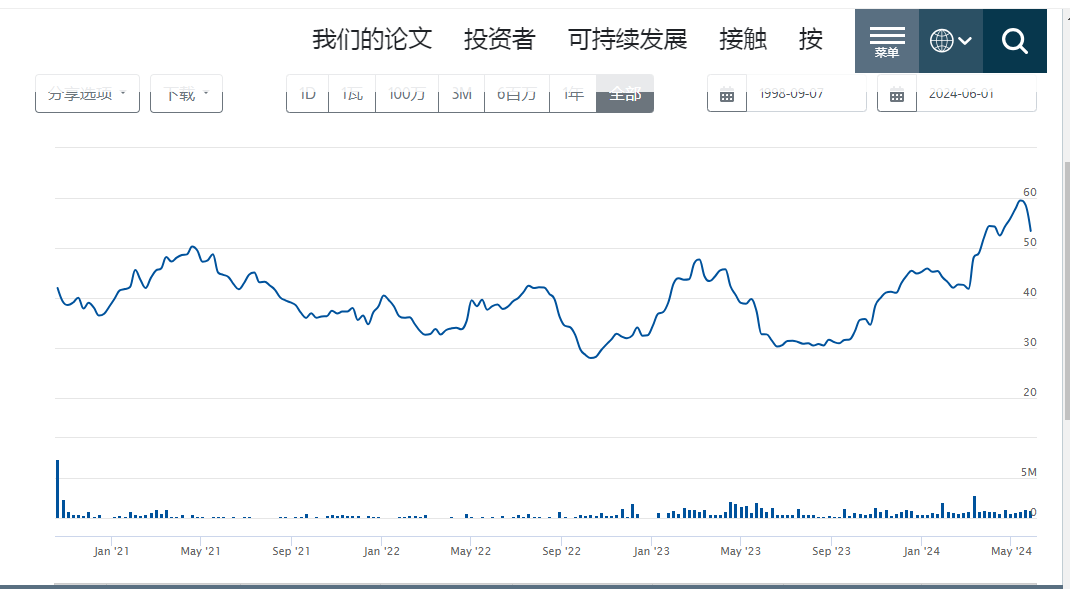This screenshot has height=589, width=1070.
Task: Click the 40 price axis label
Action: pos(1030,292)
